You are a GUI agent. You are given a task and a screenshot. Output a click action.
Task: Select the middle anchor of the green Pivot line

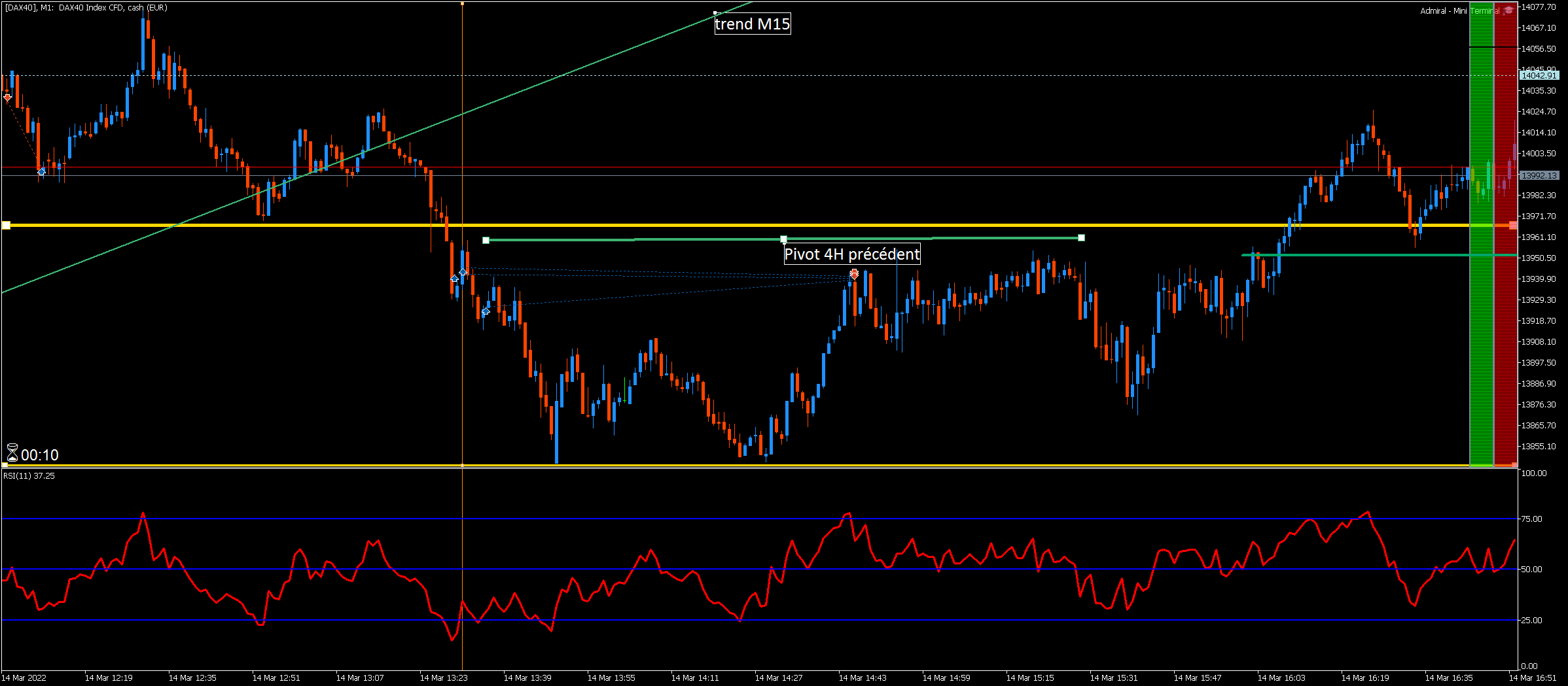(783, 239)
